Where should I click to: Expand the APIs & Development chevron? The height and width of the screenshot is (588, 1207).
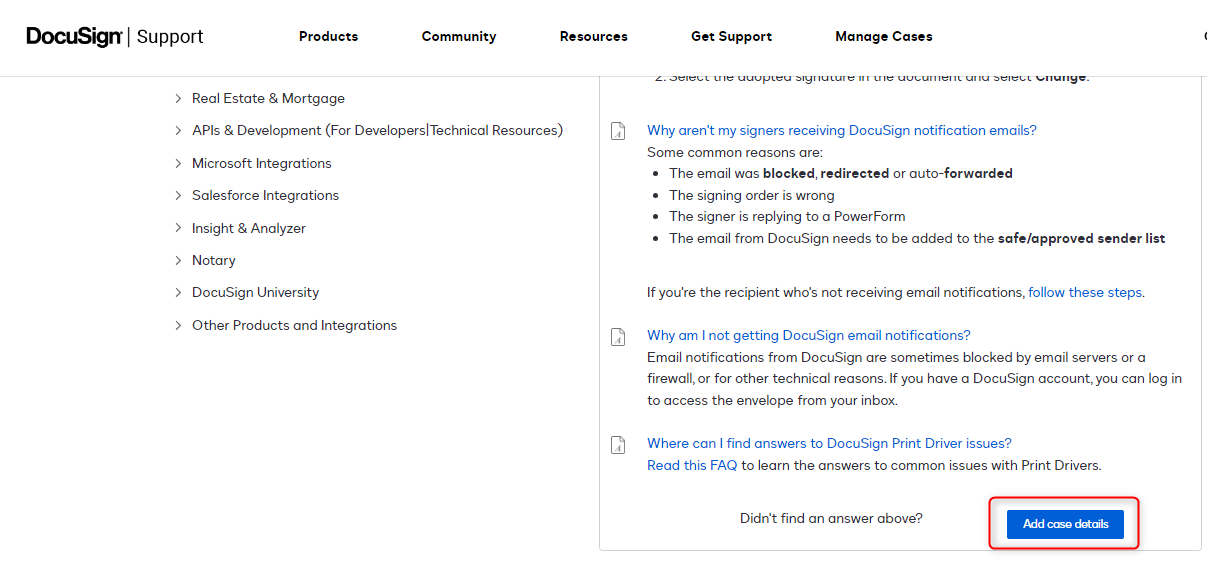tap(178, 131)
